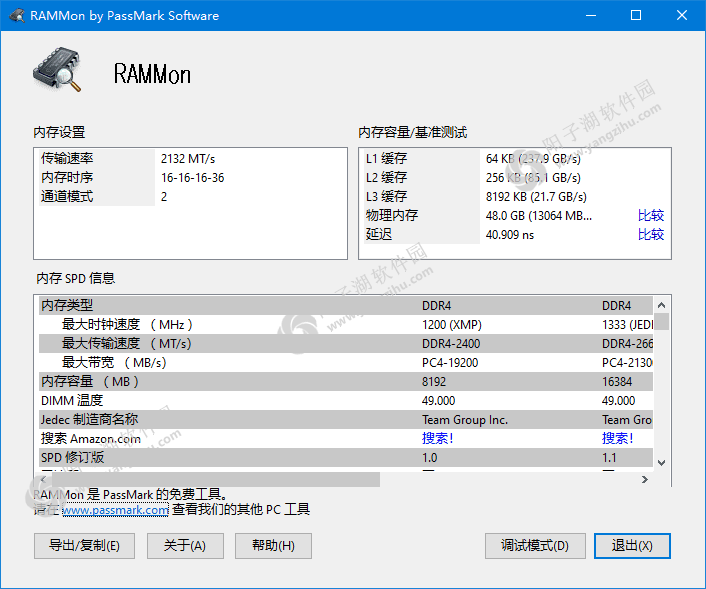
Task: Click 导出/复制(E) button
Action: tap(84, 546)
